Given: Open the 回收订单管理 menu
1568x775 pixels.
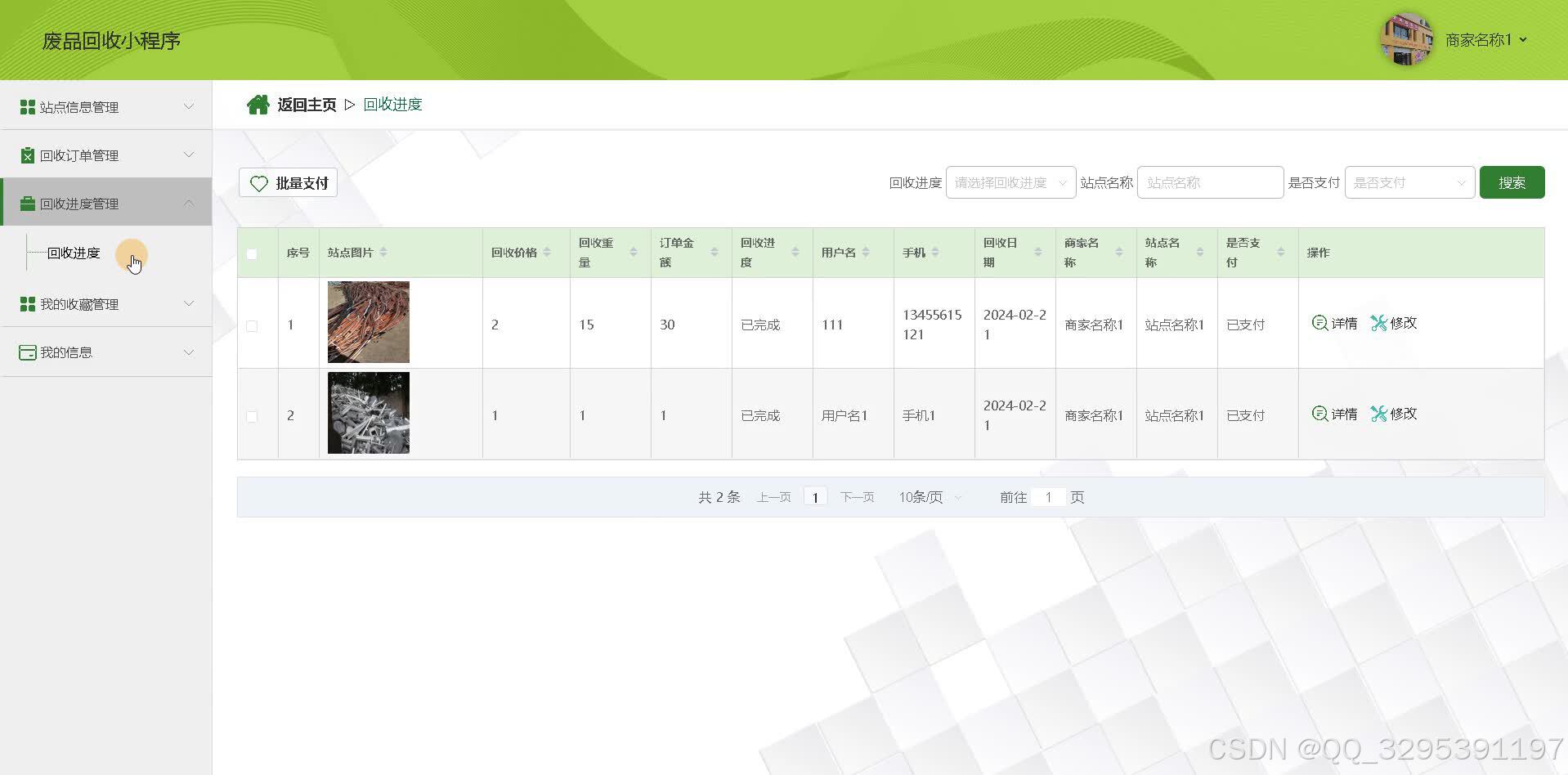Looking at the screenshot, I should coord(106,155).
